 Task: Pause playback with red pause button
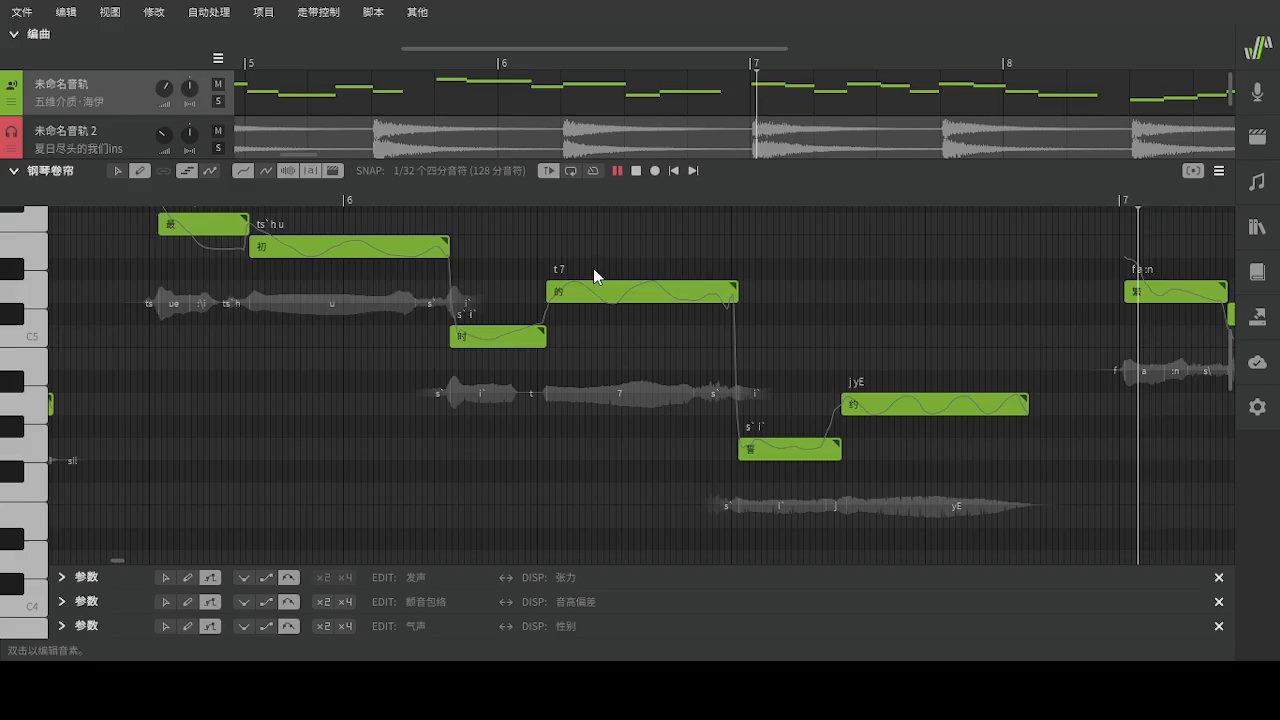tap(617, 171)
